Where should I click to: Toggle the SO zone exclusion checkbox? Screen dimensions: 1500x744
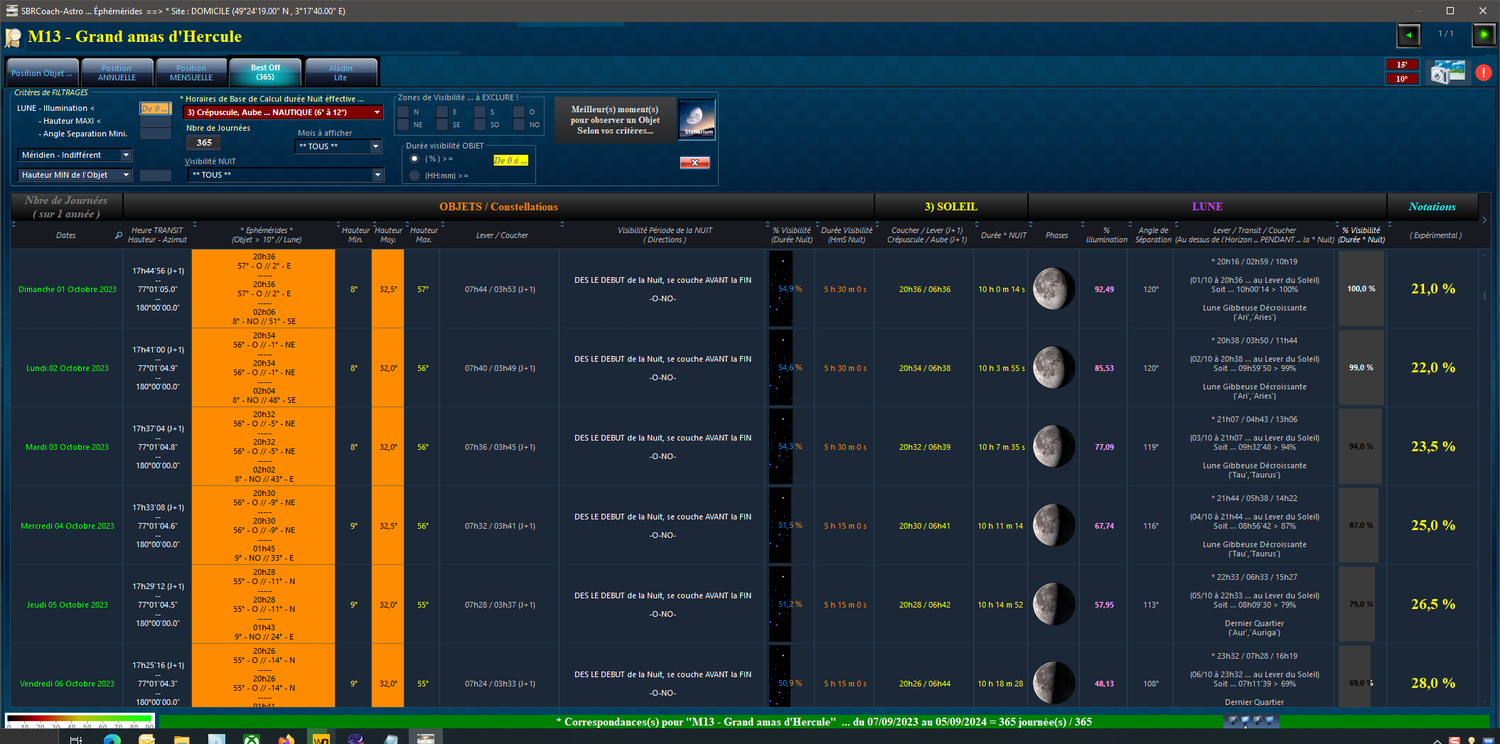point(480,125)
